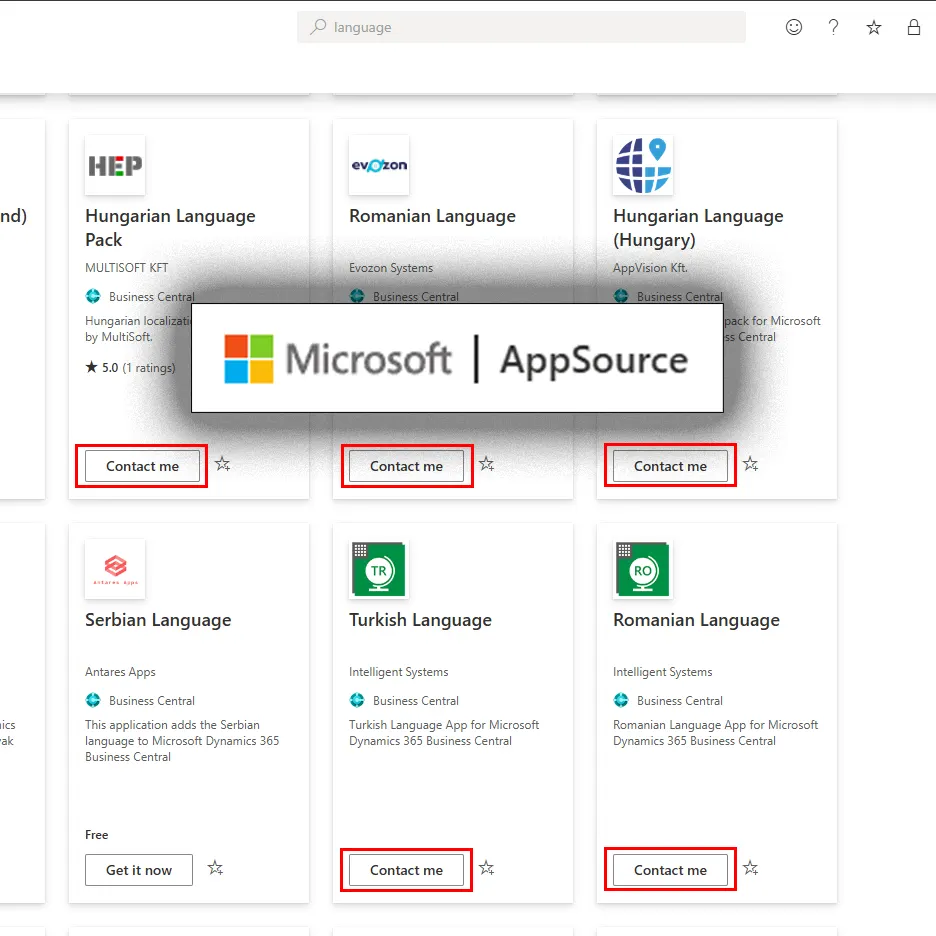This screenshot has height=936, width=936.
Task: Click Romanian Language App description text
Action: click(x=715, y=732)
